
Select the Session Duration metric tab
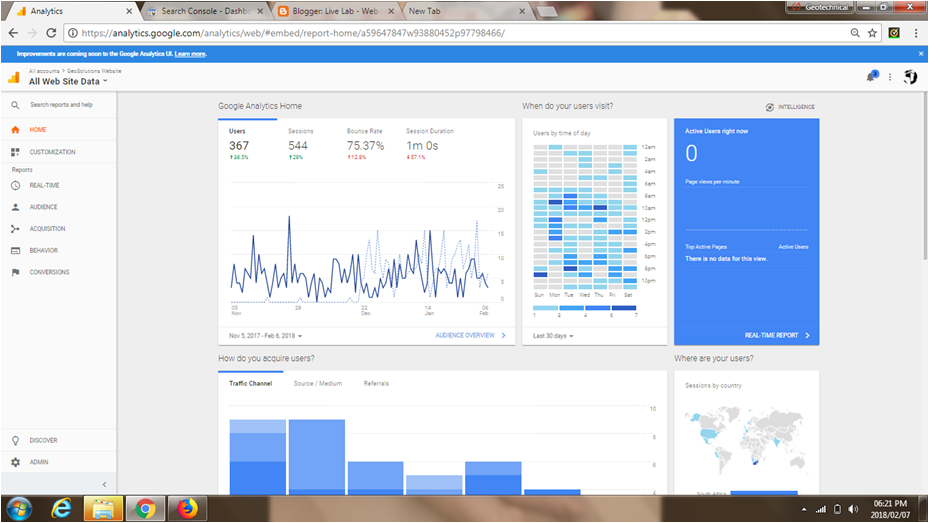pyautogui.click(x=430, y=144)
